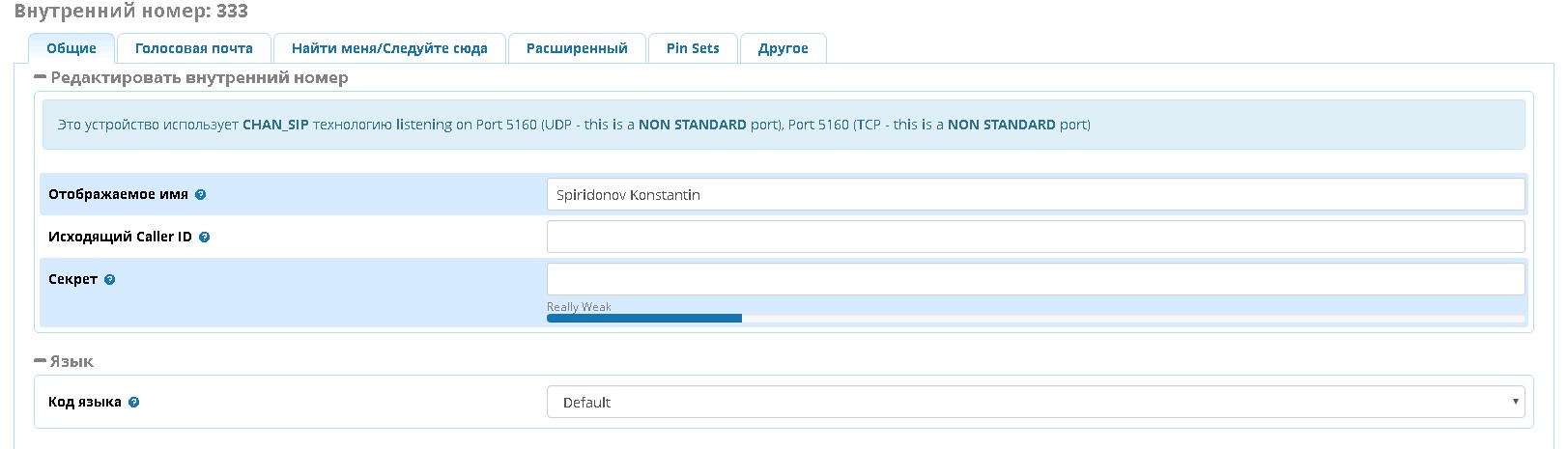Open the Pin Sets tab

(x=693, y=48)
